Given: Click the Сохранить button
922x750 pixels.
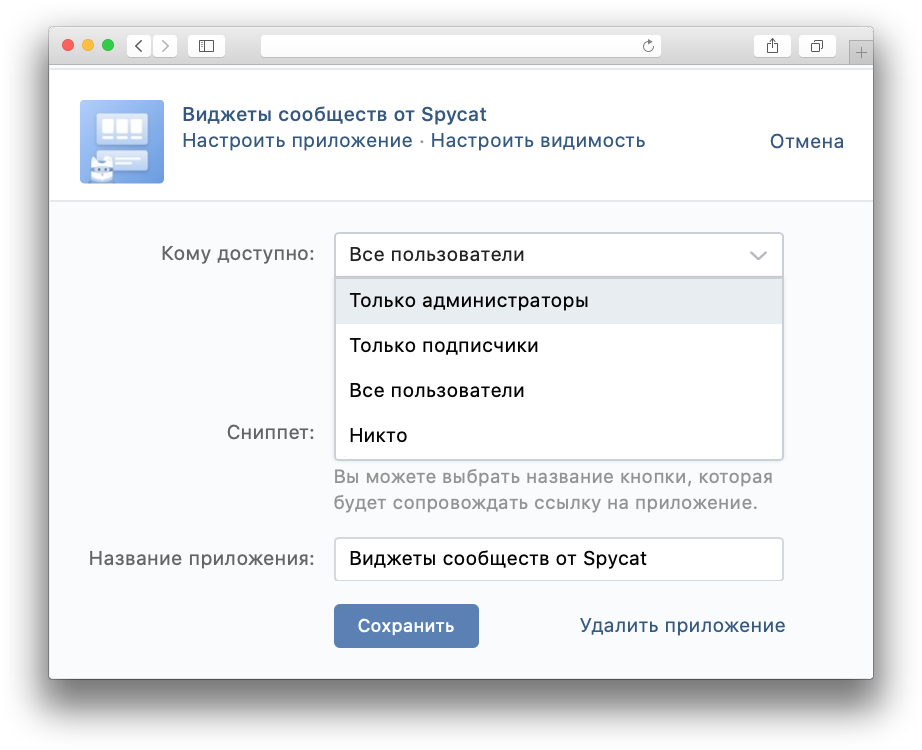Looking at the screenshot, I should tap(406, 626).
